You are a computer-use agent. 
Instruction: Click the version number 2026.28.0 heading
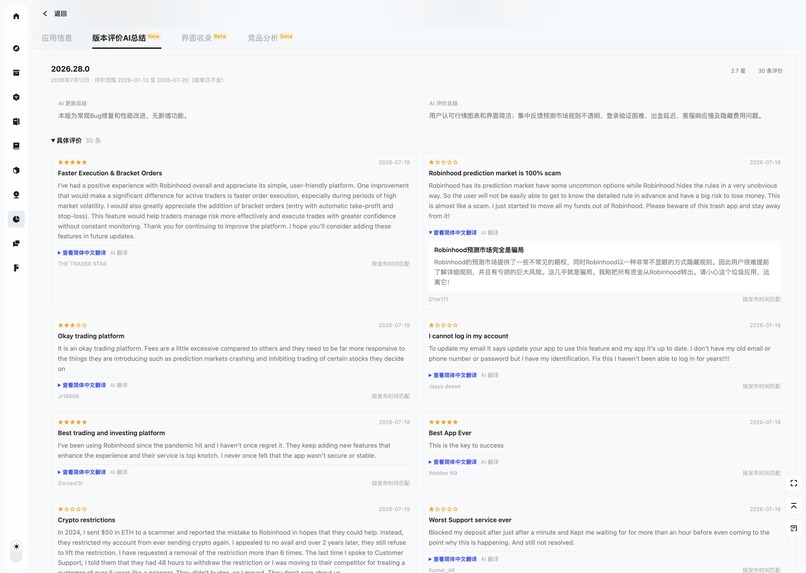70,69
